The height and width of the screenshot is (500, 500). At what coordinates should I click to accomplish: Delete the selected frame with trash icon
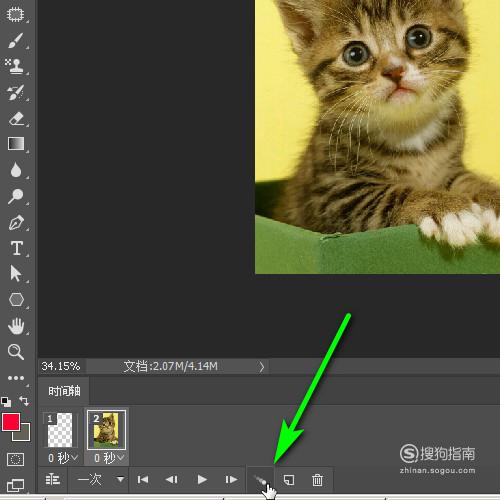pos(317,480)
